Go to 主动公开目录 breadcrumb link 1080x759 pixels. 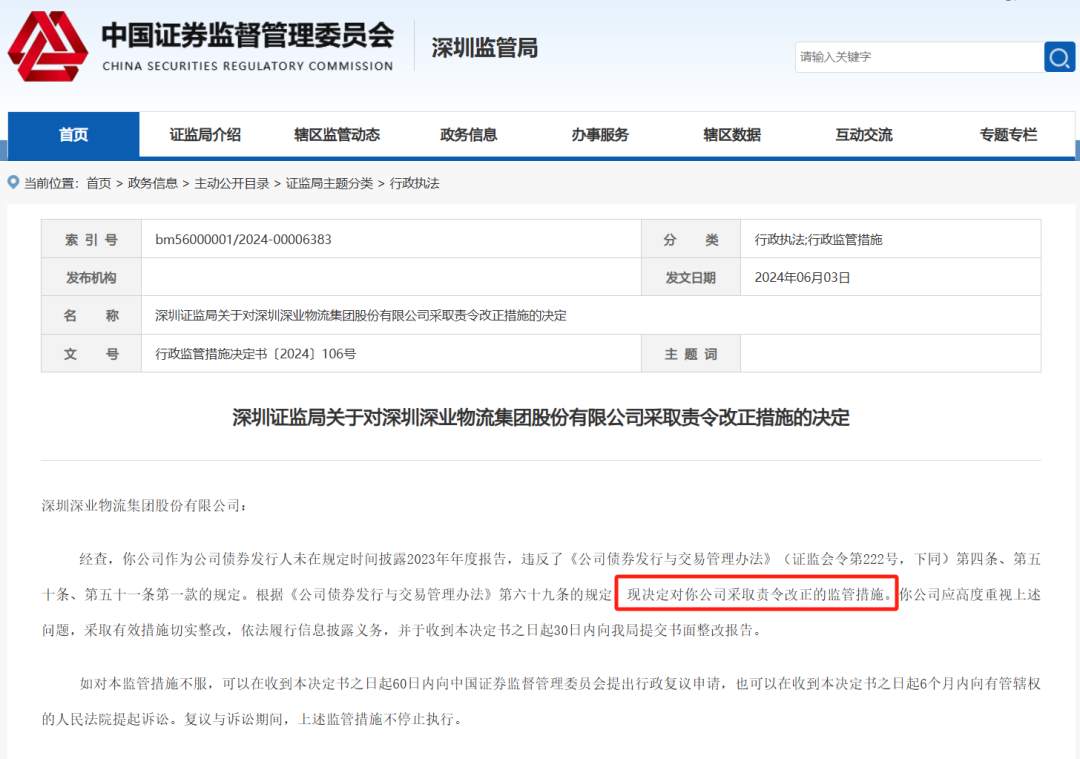pyautogui.click(x=232, y=183)
